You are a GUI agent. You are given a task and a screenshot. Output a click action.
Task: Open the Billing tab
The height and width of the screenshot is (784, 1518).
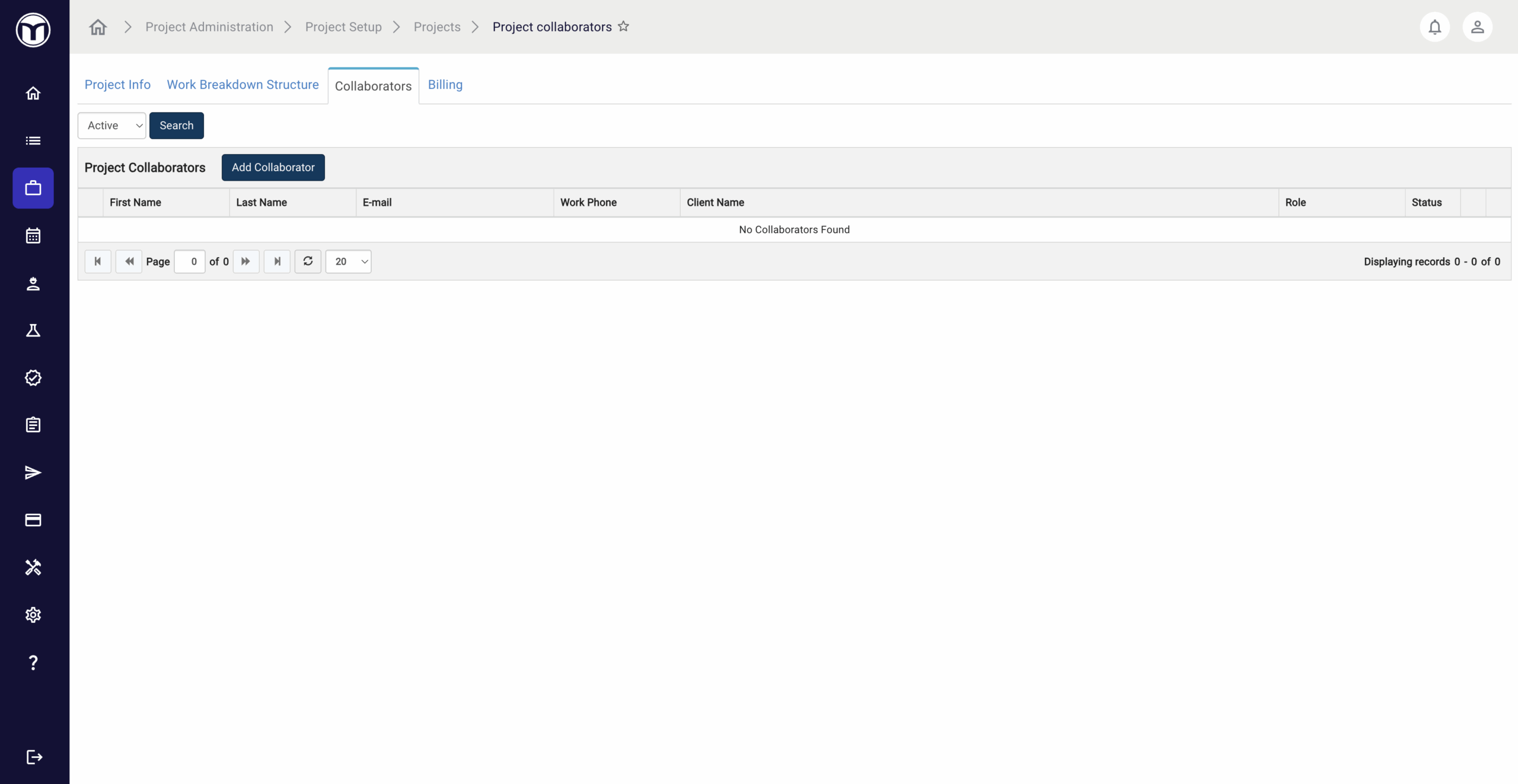point(445,85)
